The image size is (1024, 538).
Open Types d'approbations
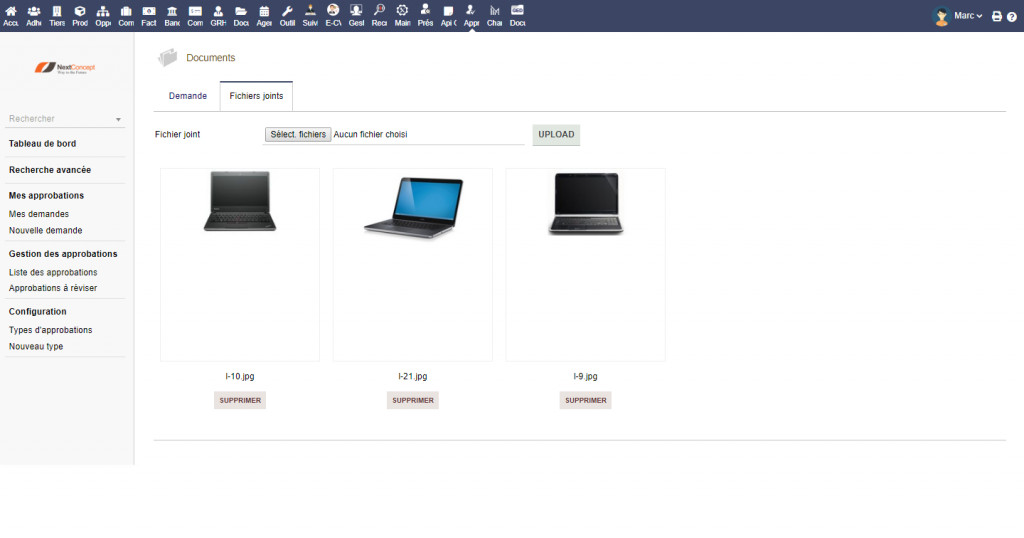point(50,330)
